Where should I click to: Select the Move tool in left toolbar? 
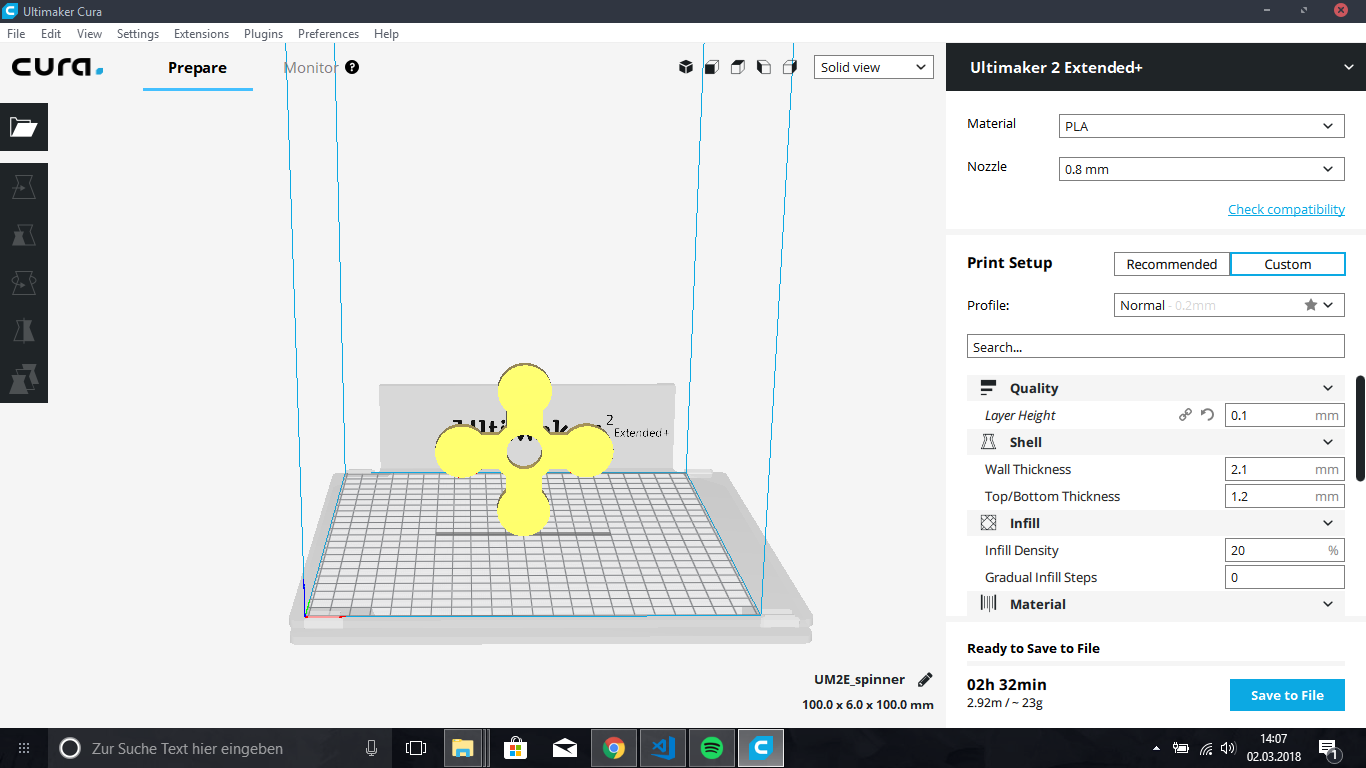tap(24, 187)
